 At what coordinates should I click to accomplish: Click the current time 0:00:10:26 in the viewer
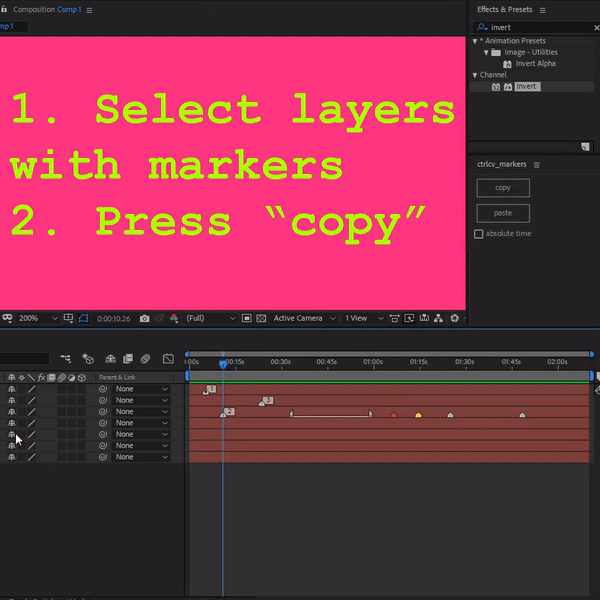coord(113,318)
